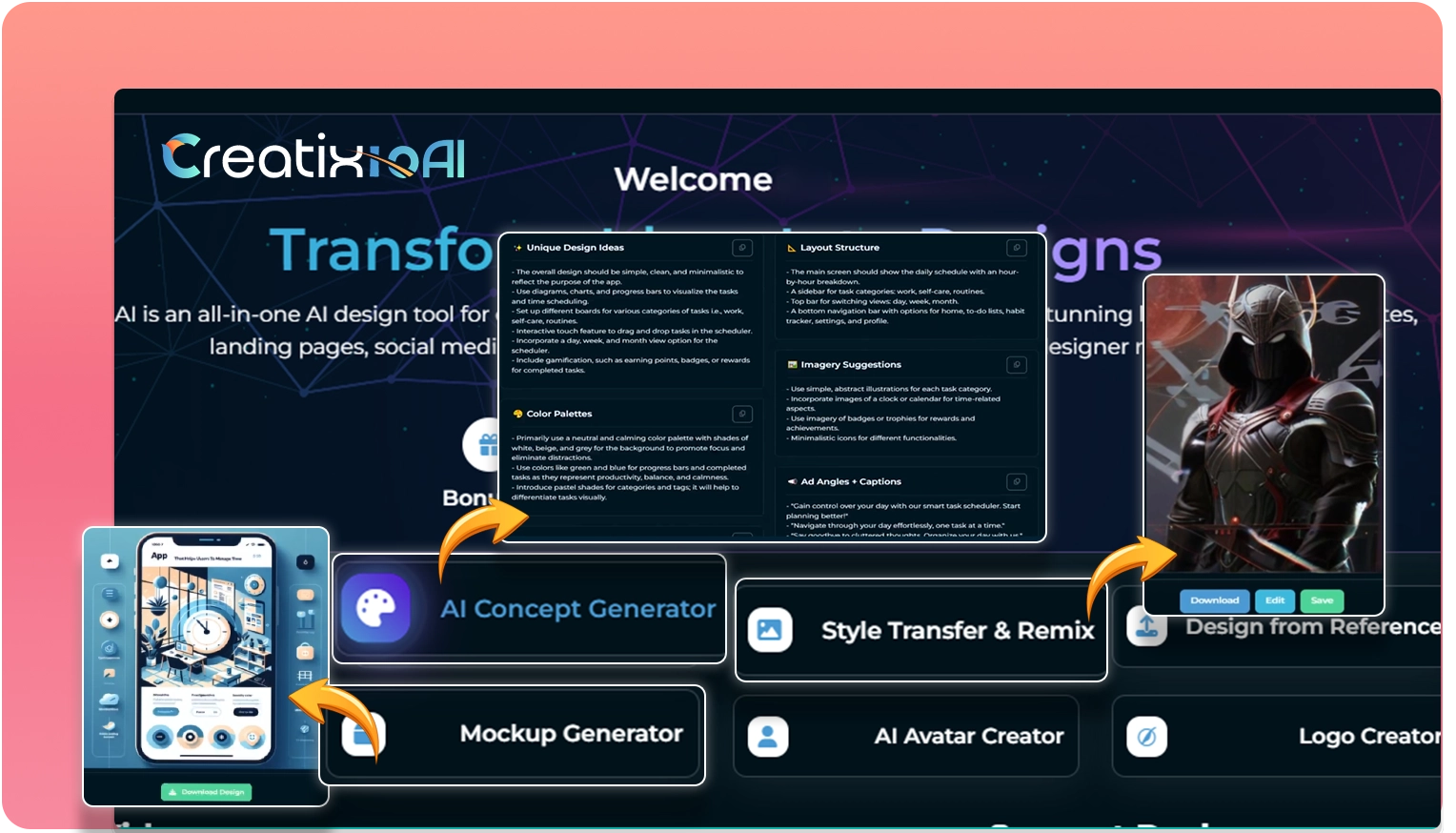Click the CreatixioAI logo
Viewport: 1456px width, 833px height.
313,157
